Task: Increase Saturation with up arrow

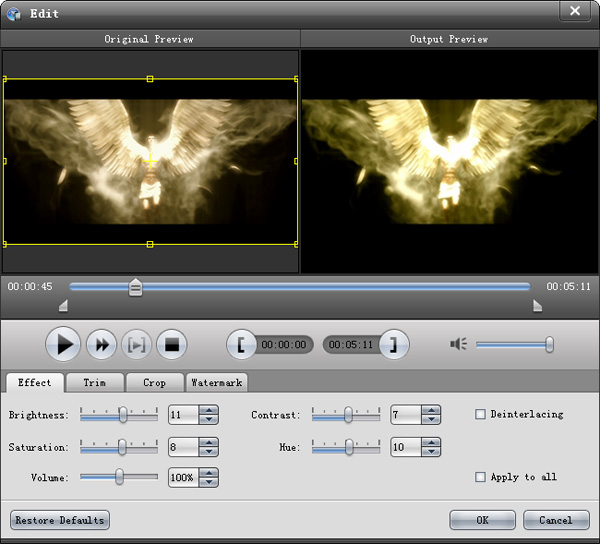Action: 209,443
